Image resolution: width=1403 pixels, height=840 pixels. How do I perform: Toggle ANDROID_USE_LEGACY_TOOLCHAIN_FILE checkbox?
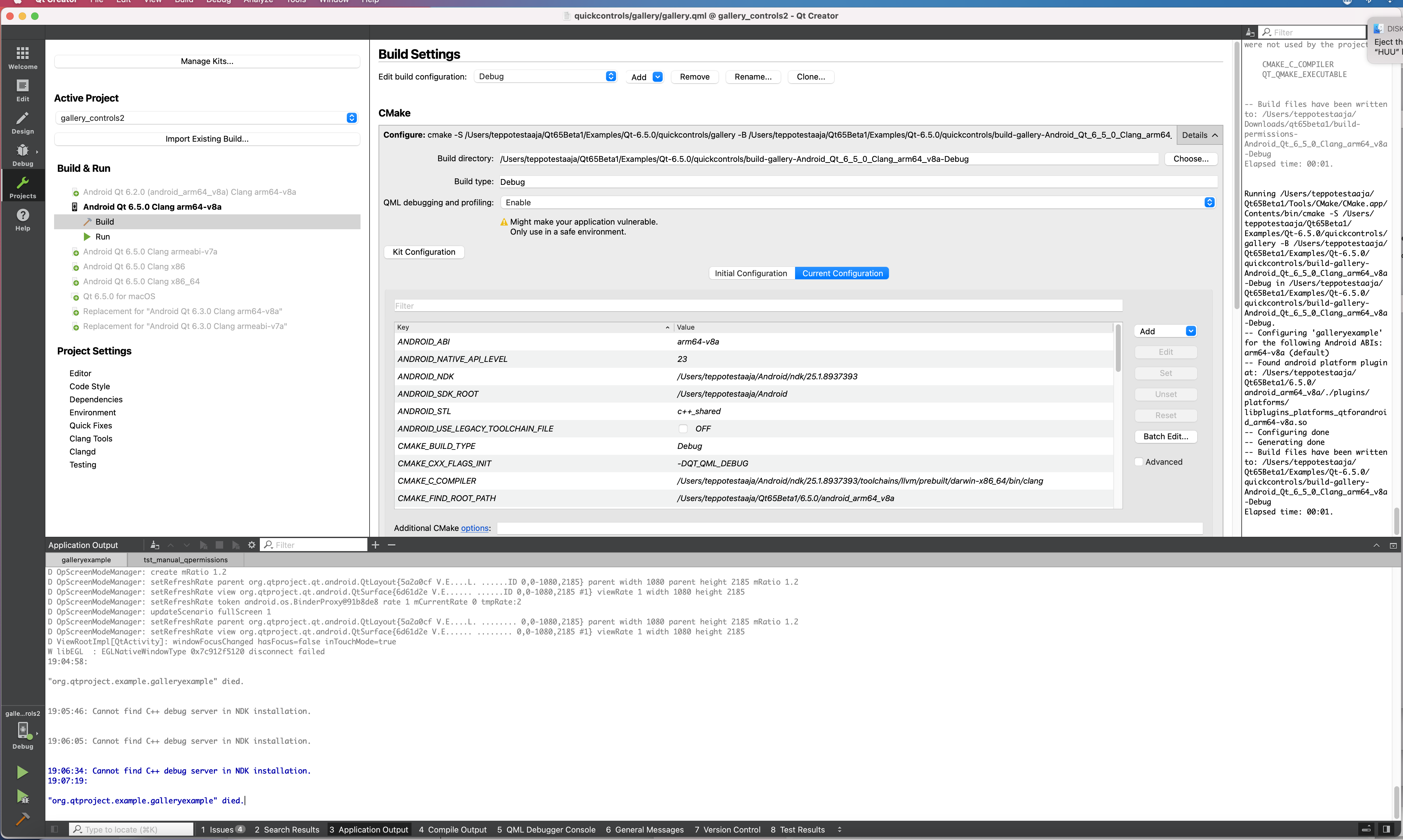click(x=683, y=428)
